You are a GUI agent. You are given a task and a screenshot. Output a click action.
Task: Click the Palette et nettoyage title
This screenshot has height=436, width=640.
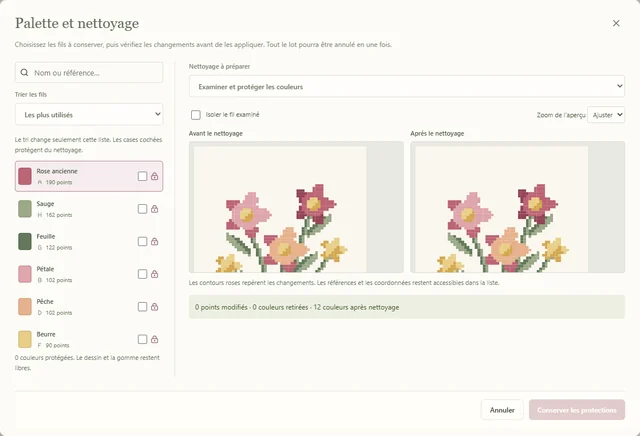tap(77, 23)
